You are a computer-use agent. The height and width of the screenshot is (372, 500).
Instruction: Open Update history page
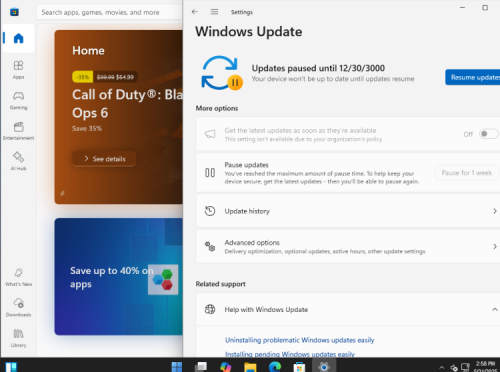point(348,211)
